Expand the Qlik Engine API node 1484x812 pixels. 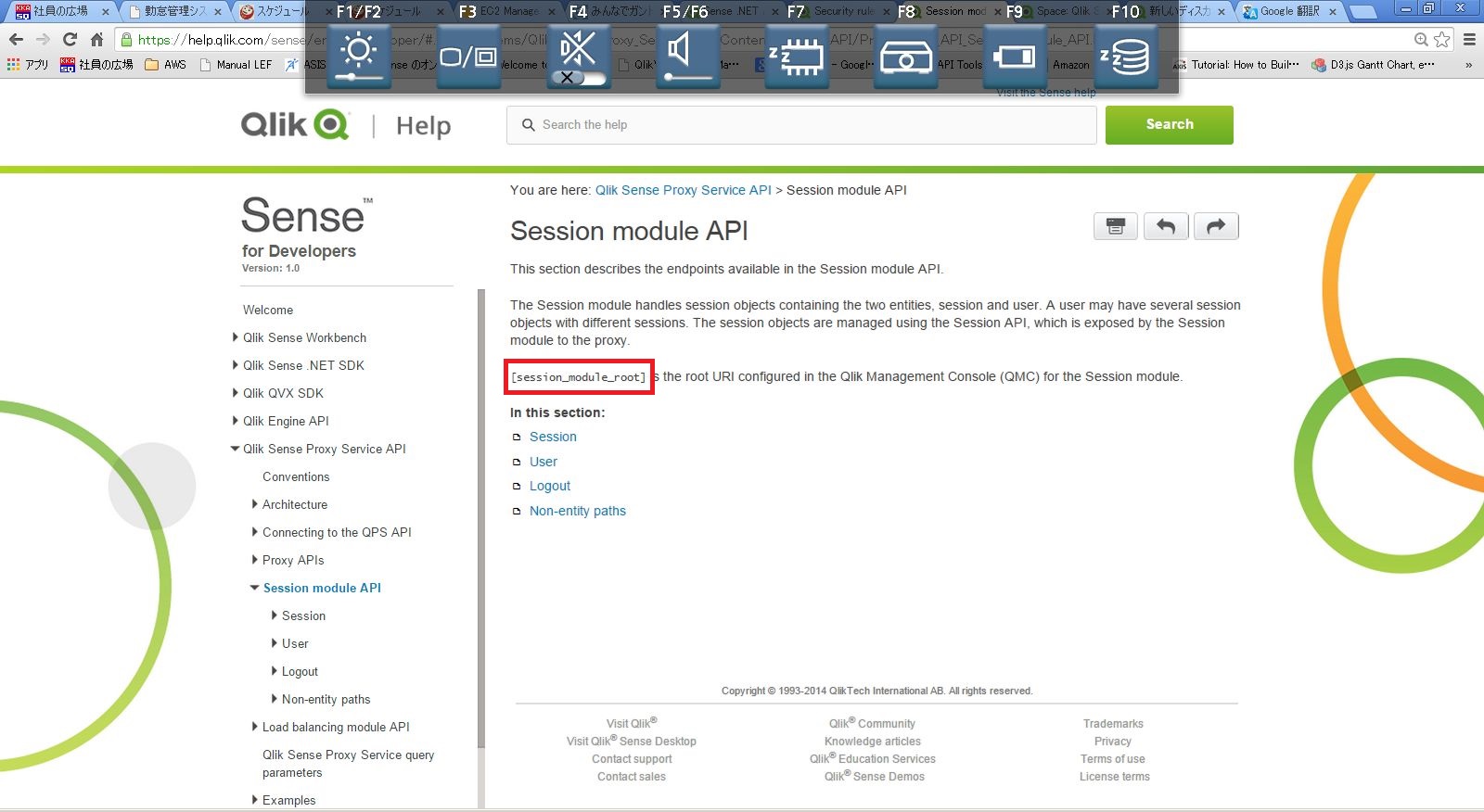point(236,421)
